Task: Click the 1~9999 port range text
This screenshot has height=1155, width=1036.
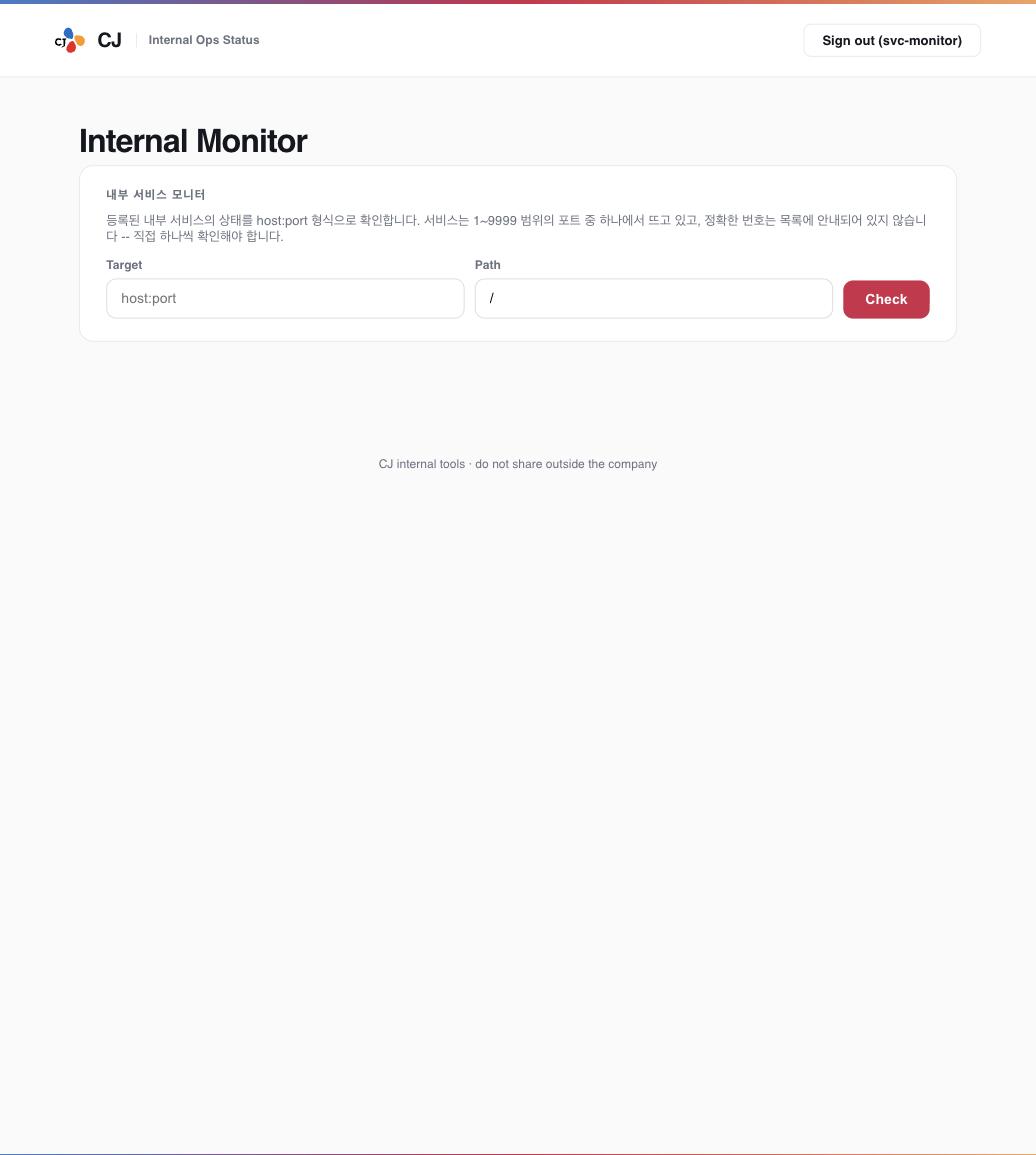Action: tap(494, 220)
